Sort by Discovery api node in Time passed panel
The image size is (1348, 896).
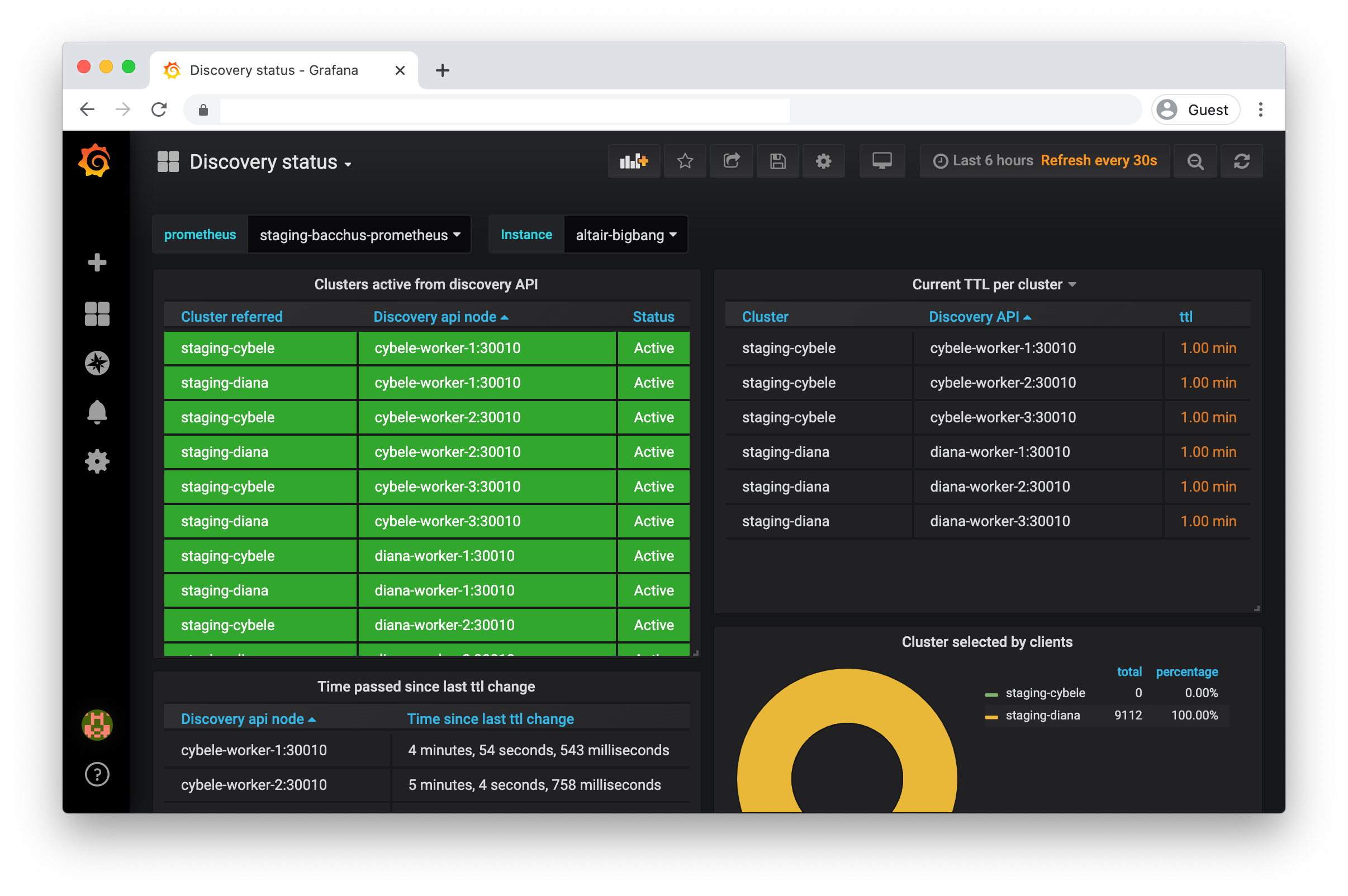click(248, 719)
